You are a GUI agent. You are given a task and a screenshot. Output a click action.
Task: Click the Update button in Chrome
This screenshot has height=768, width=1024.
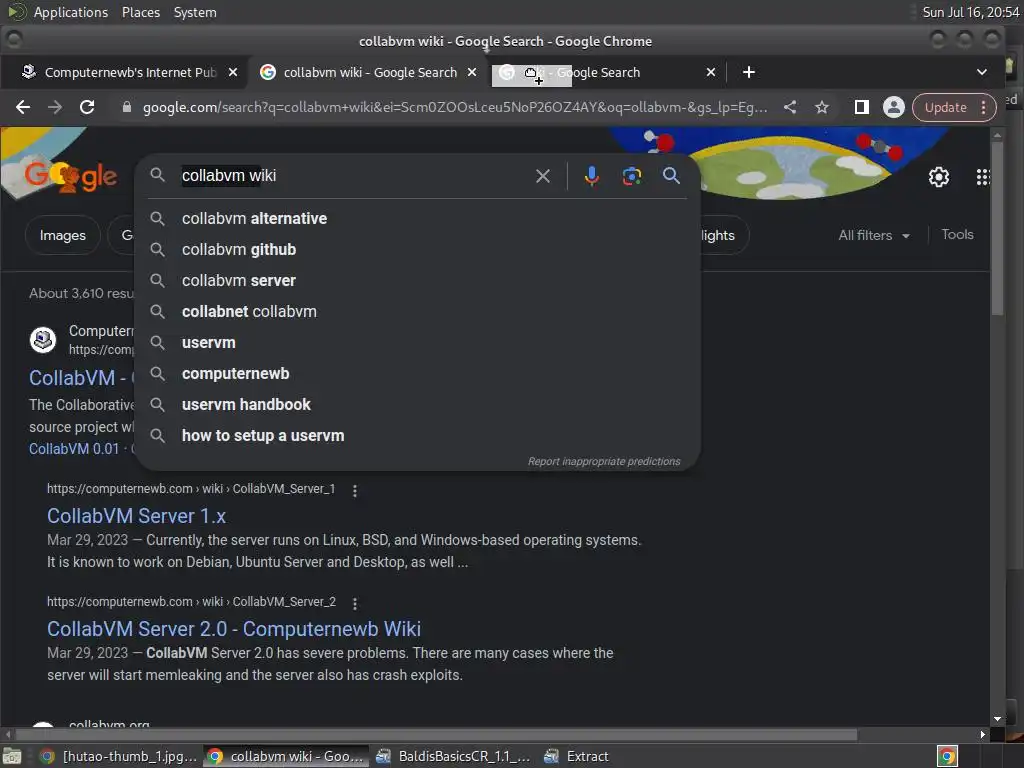pyautogui.click(x=945, y=107)
